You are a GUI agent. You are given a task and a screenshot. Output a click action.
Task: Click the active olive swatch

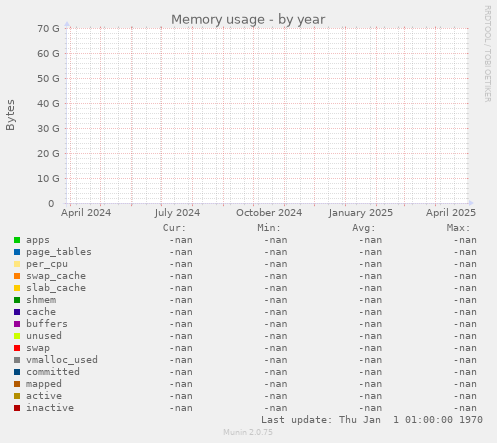pos(17,396)
